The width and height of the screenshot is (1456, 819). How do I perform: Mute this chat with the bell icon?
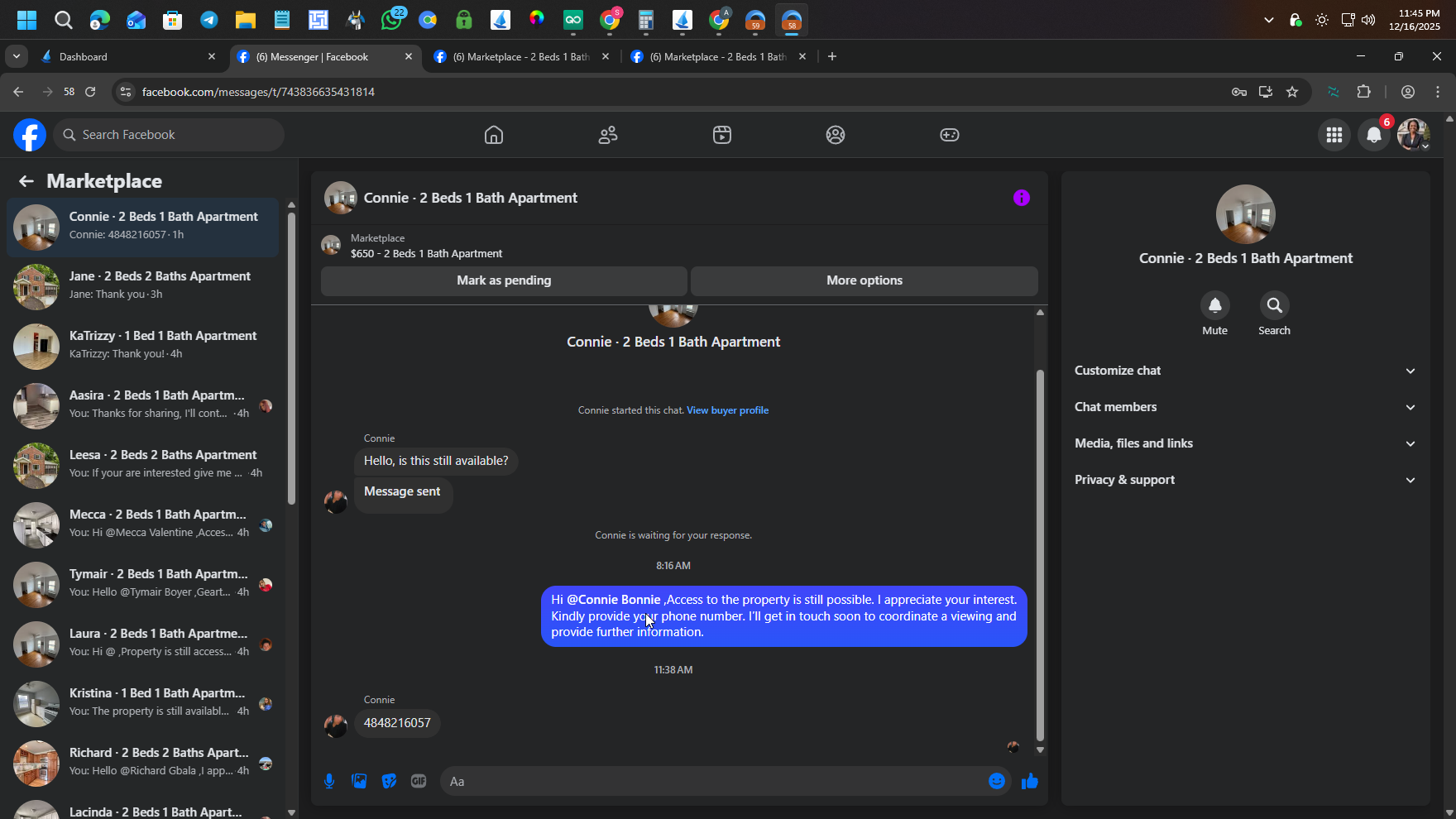coord(1214,305)
